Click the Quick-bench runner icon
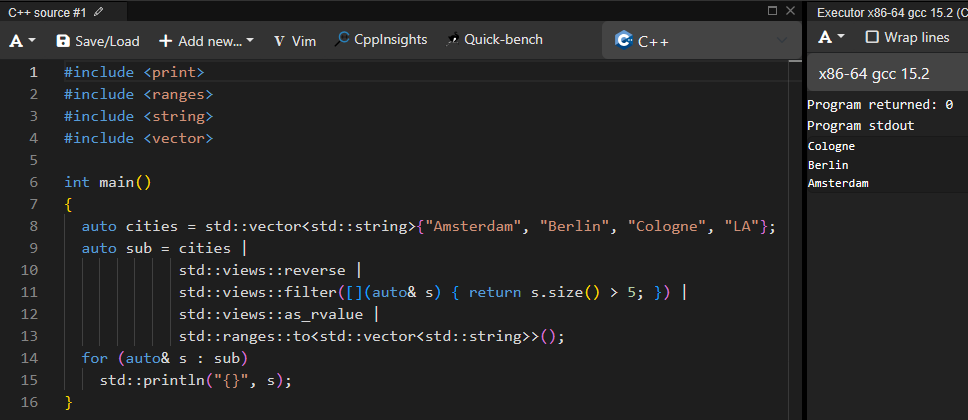968x420 pixels. click(x=453, y=40)
